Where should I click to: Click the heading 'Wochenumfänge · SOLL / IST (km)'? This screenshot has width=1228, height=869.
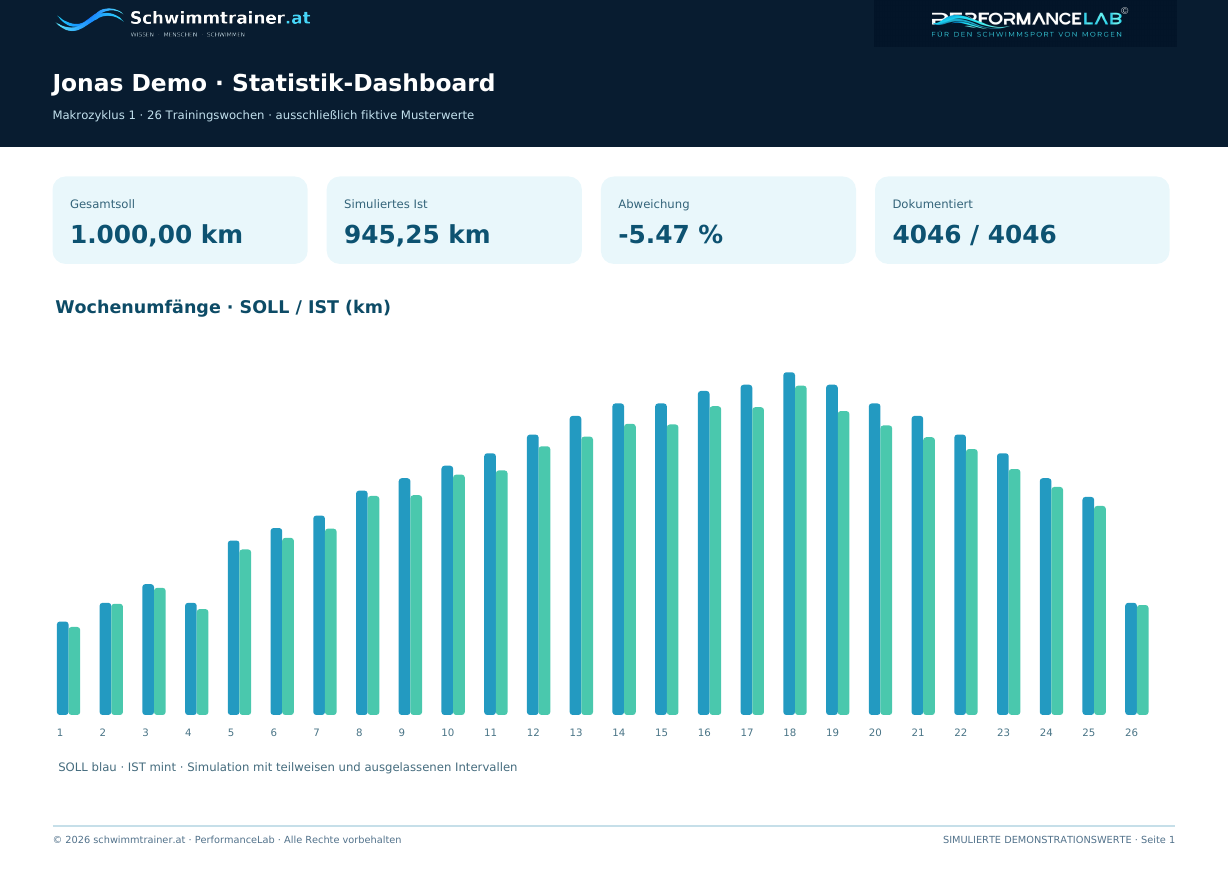pyautogui.click(x=223, y=307)
